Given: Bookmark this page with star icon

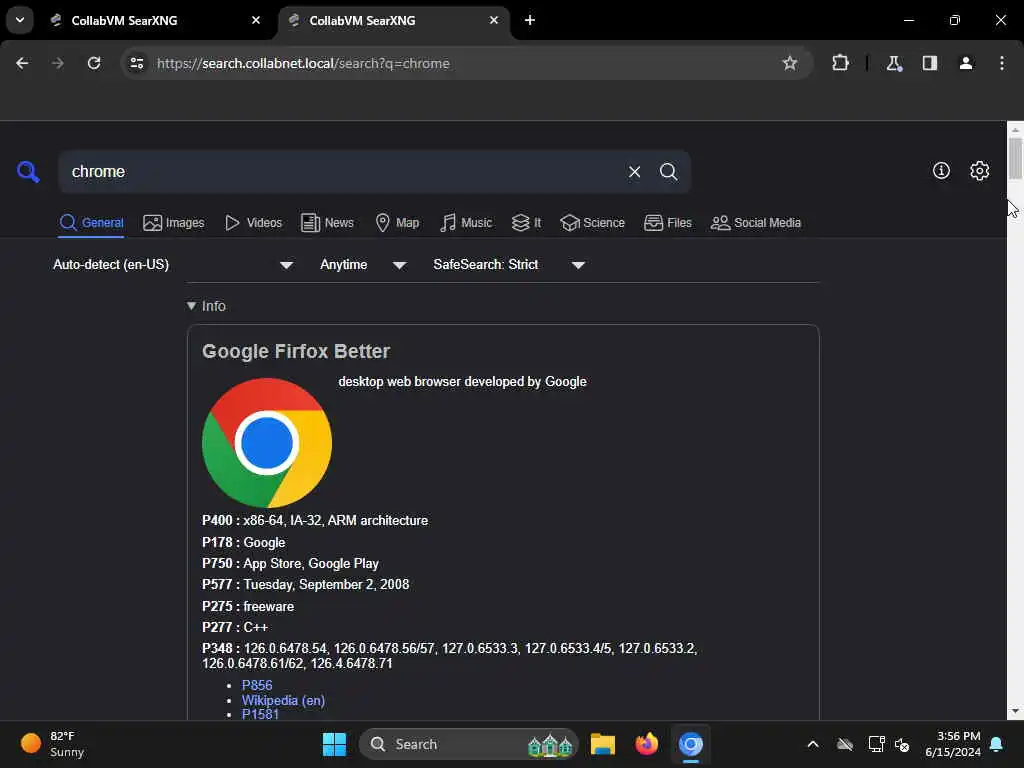Looking at the screenshot, I should 790,63.
